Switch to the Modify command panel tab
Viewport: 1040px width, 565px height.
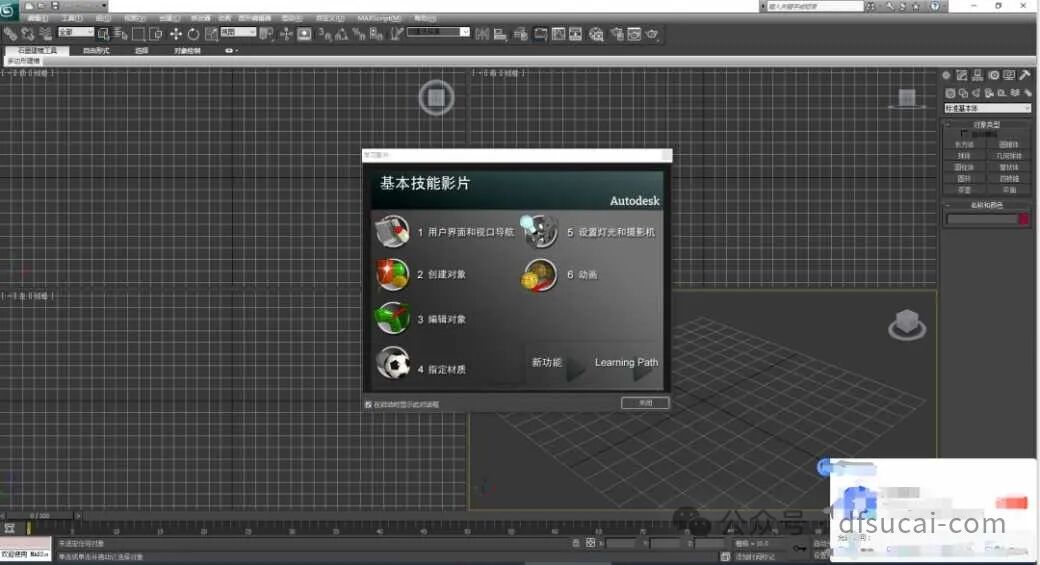962,76
